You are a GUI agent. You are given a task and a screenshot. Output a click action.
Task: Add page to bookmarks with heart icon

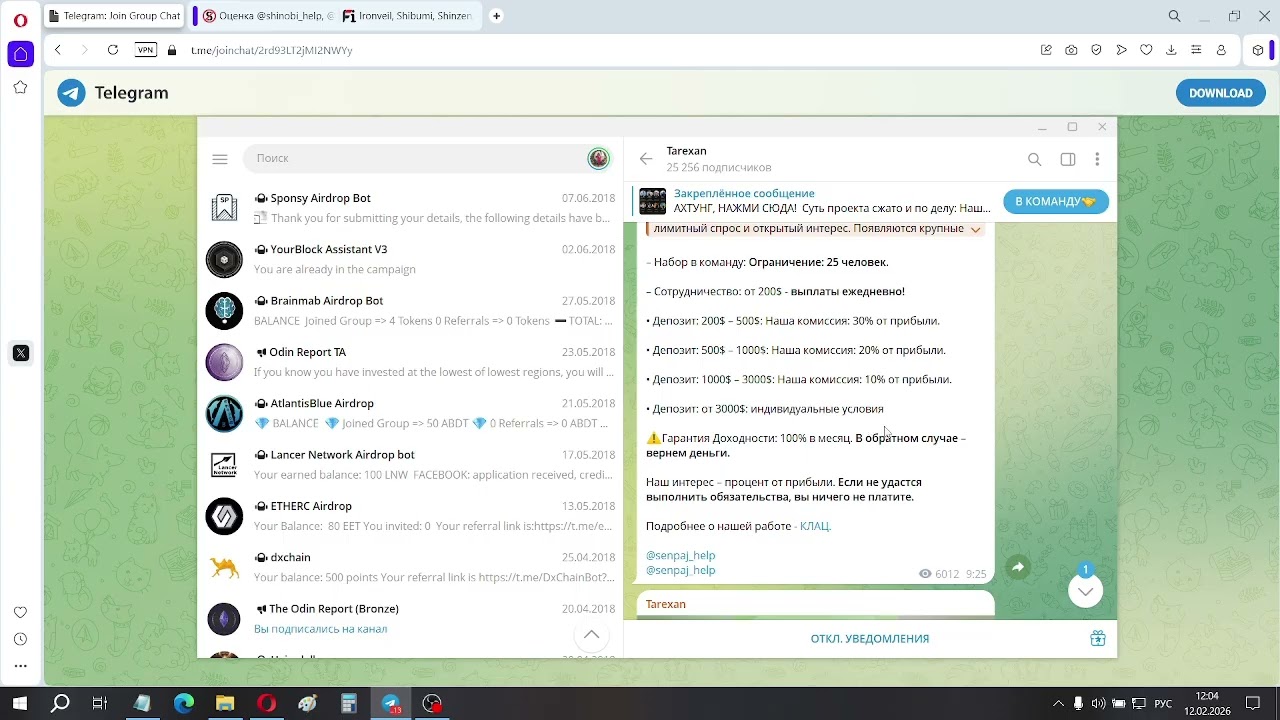[1146, 50]
